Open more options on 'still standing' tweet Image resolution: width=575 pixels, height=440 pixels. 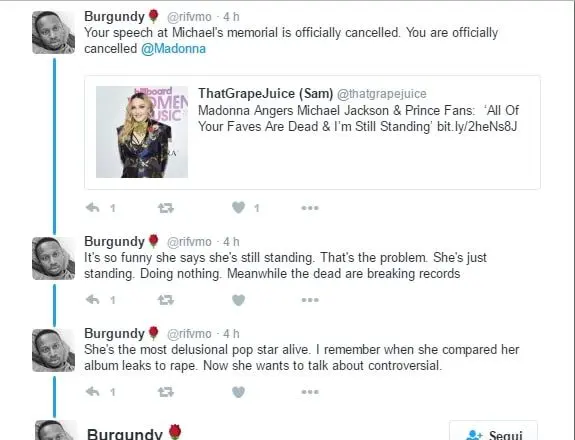click(310, 300)
